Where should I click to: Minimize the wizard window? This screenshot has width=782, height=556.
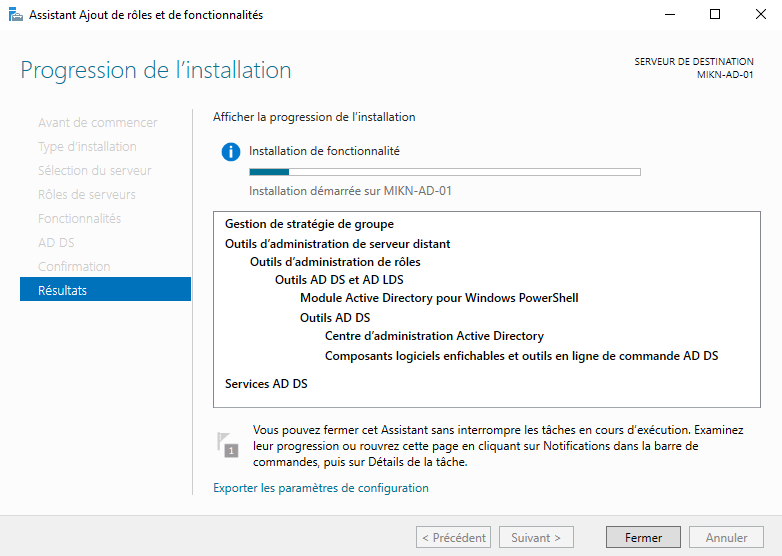tap(670, 14)
